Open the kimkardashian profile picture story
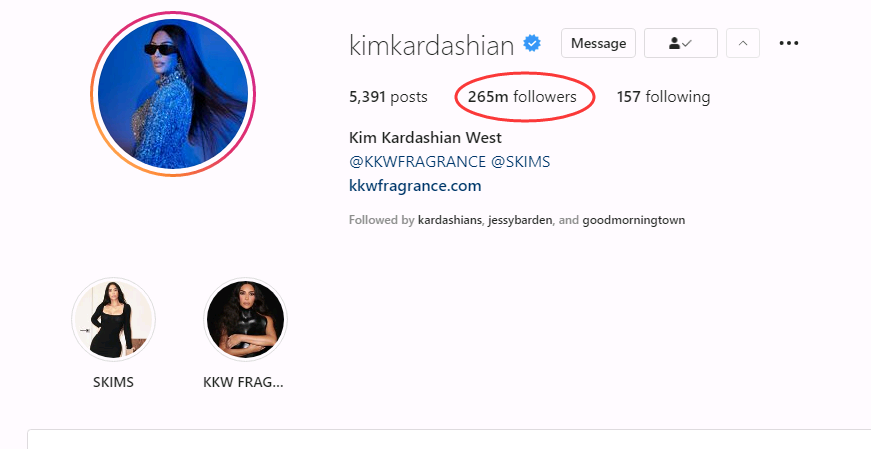Screen dimensions: 871x449 (x=173, y=94)
